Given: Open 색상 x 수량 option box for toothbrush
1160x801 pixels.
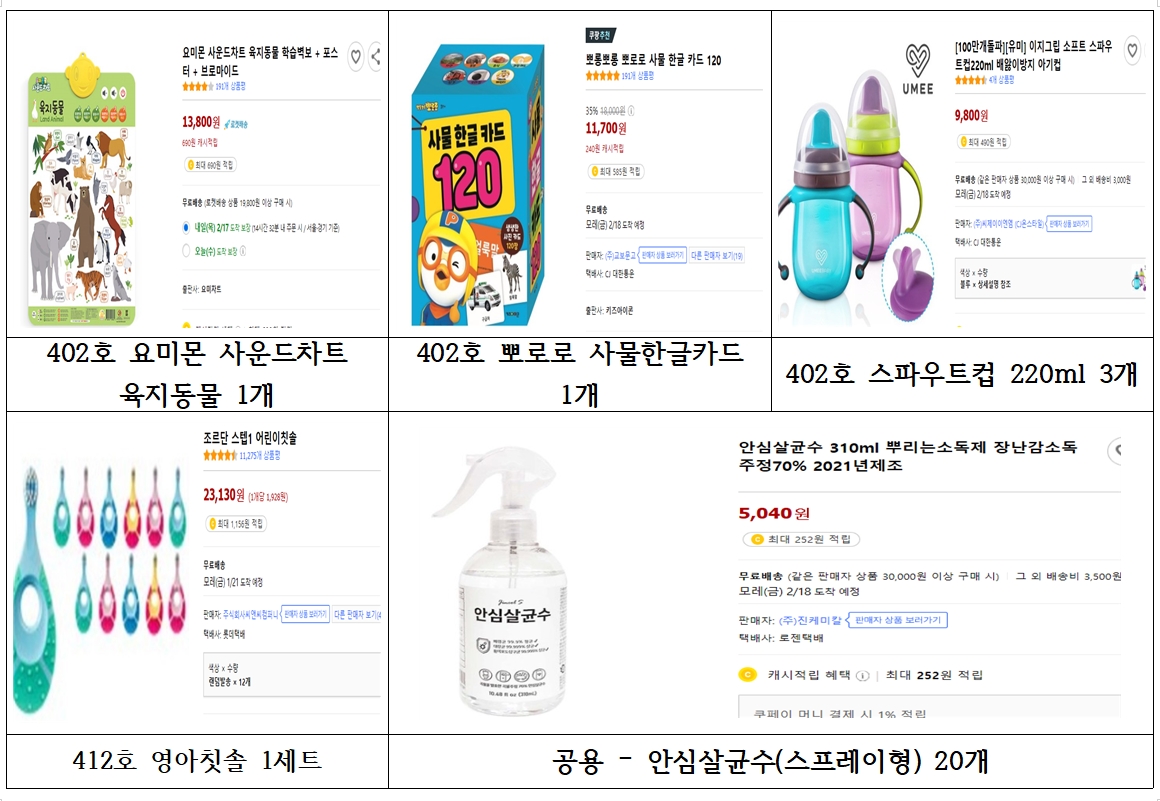Looking at the screenshot, I should point(292,675).
